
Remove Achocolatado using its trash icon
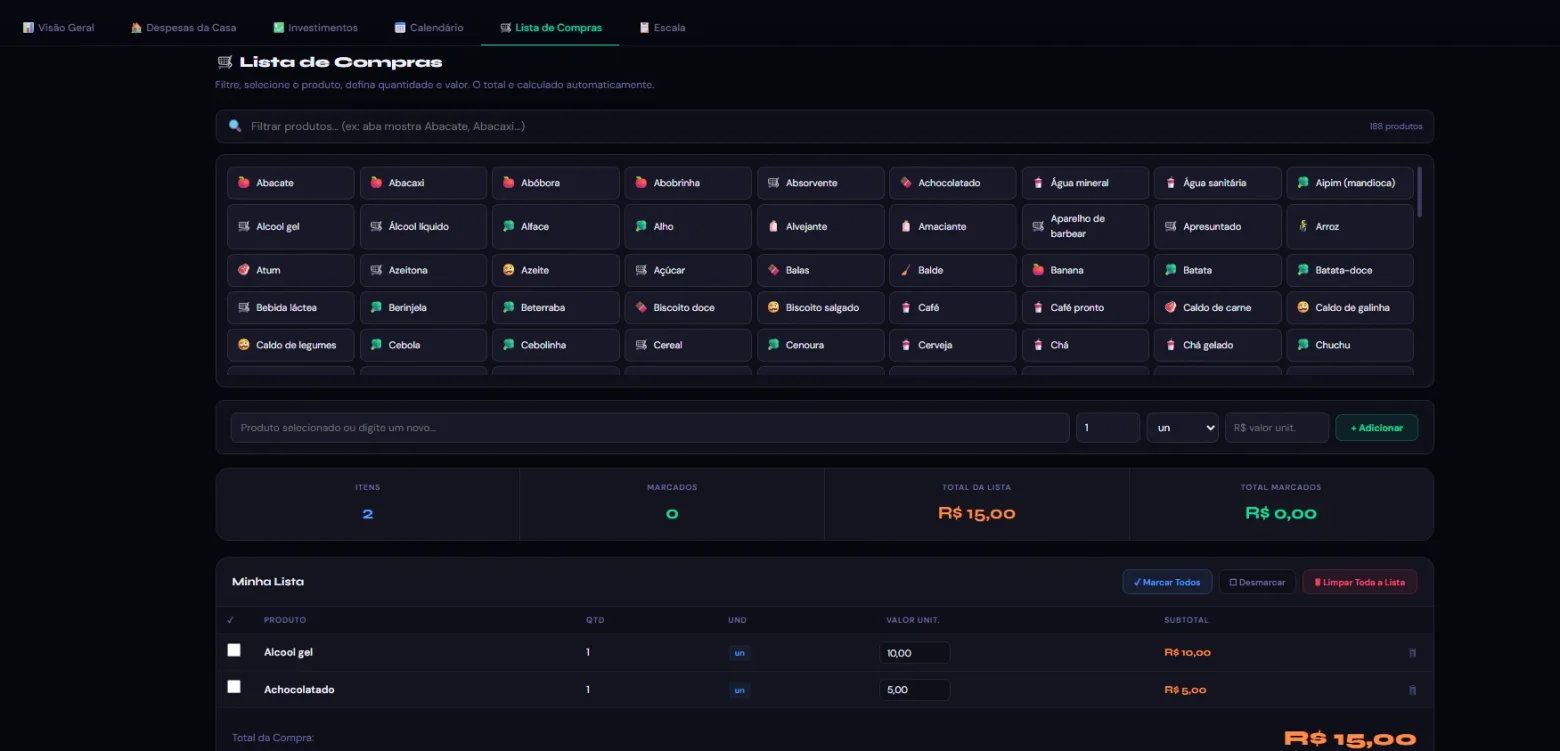[x=1412, y=690]
